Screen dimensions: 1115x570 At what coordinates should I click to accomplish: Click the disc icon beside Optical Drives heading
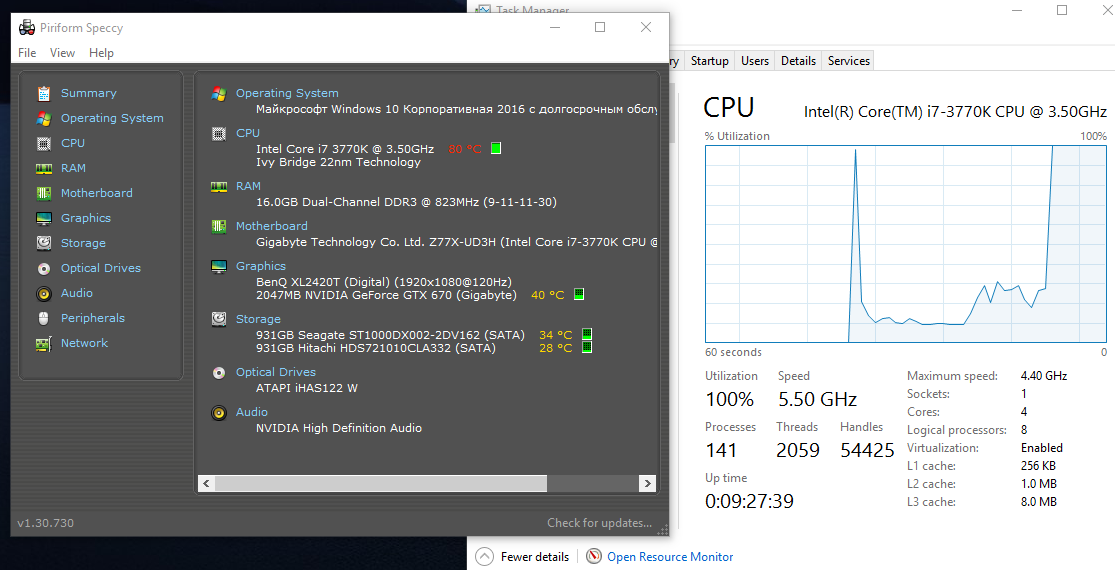tap(219, 372)
